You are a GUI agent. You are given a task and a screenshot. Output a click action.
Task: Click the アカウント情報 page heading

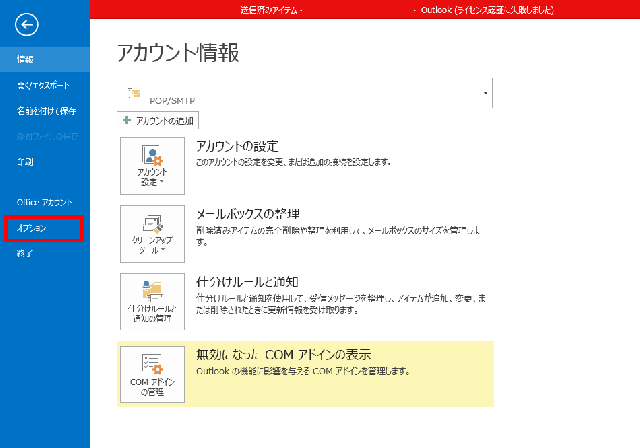tap(178, 53)
